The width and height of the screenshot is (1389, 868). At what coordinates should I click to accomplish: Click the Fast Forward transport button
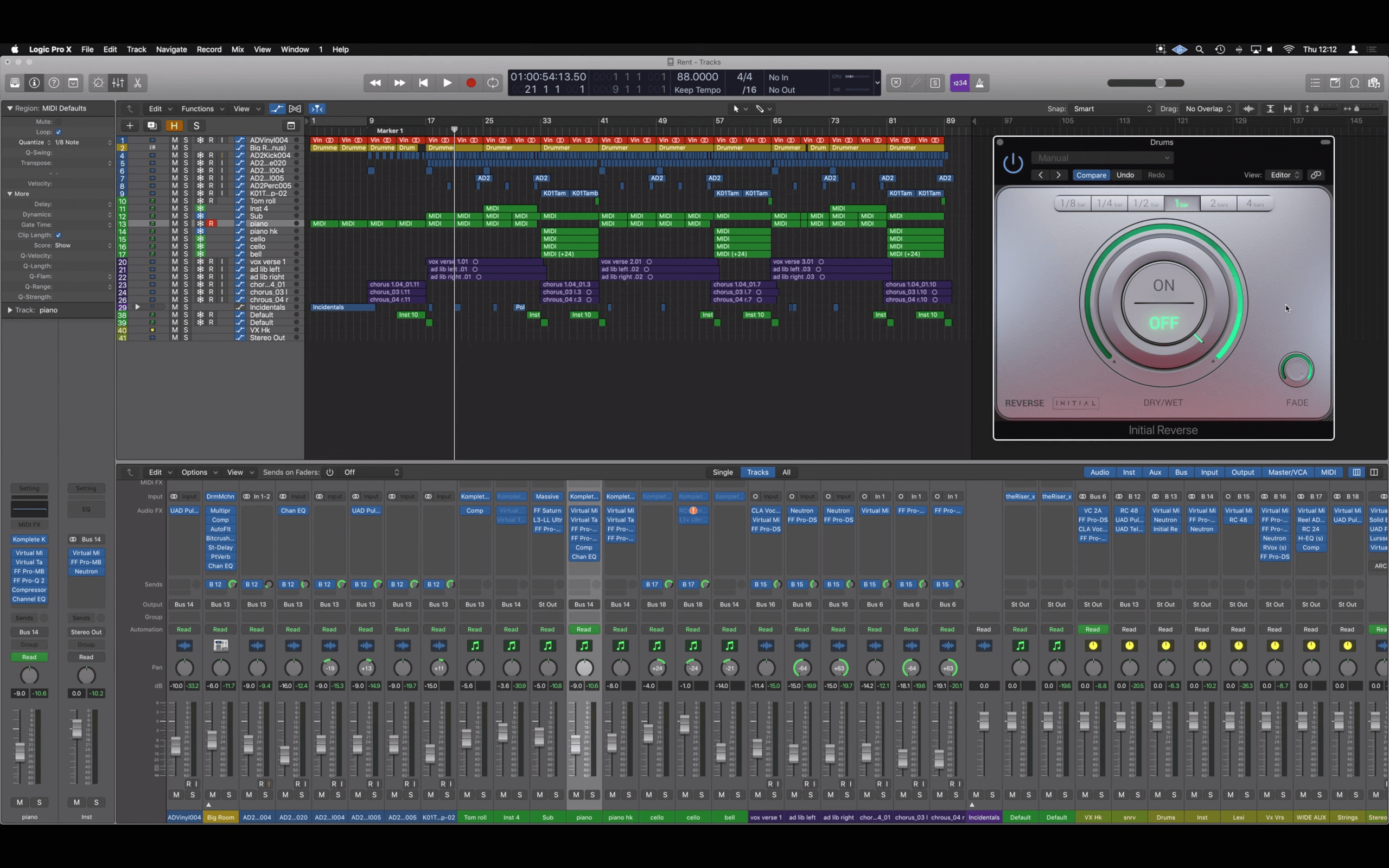399,82
